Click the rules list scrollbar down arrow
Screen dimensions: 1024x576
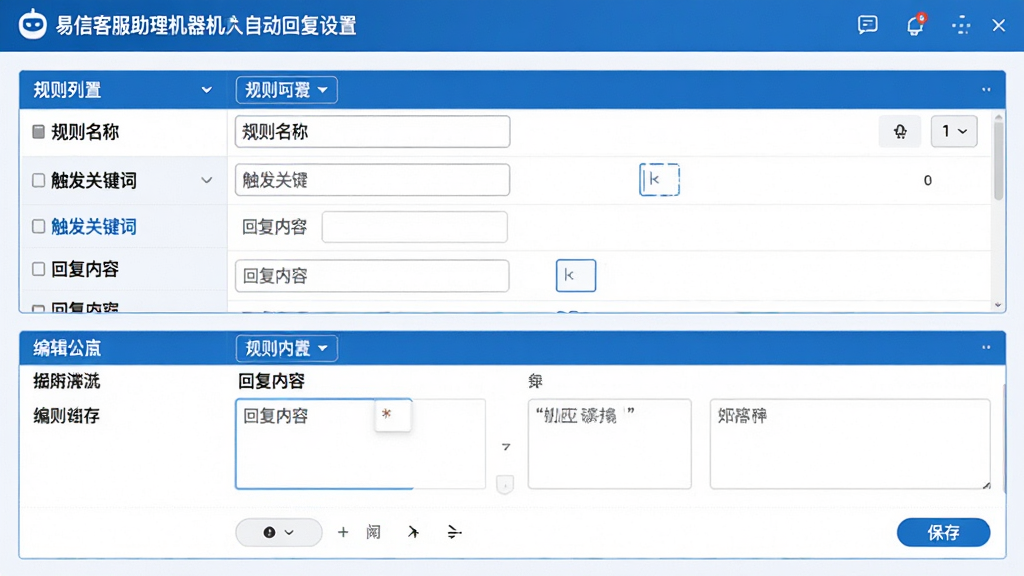(998, 305)
